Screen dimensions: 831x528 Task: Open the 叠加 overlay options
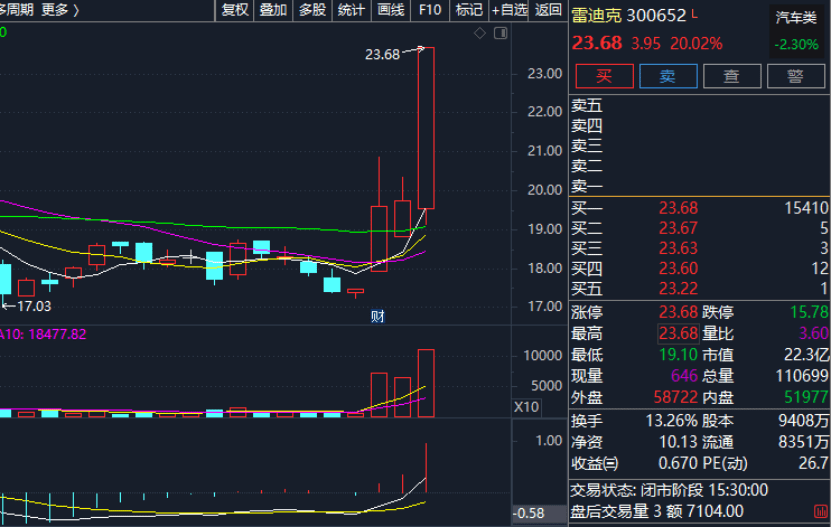click(273, 10)
